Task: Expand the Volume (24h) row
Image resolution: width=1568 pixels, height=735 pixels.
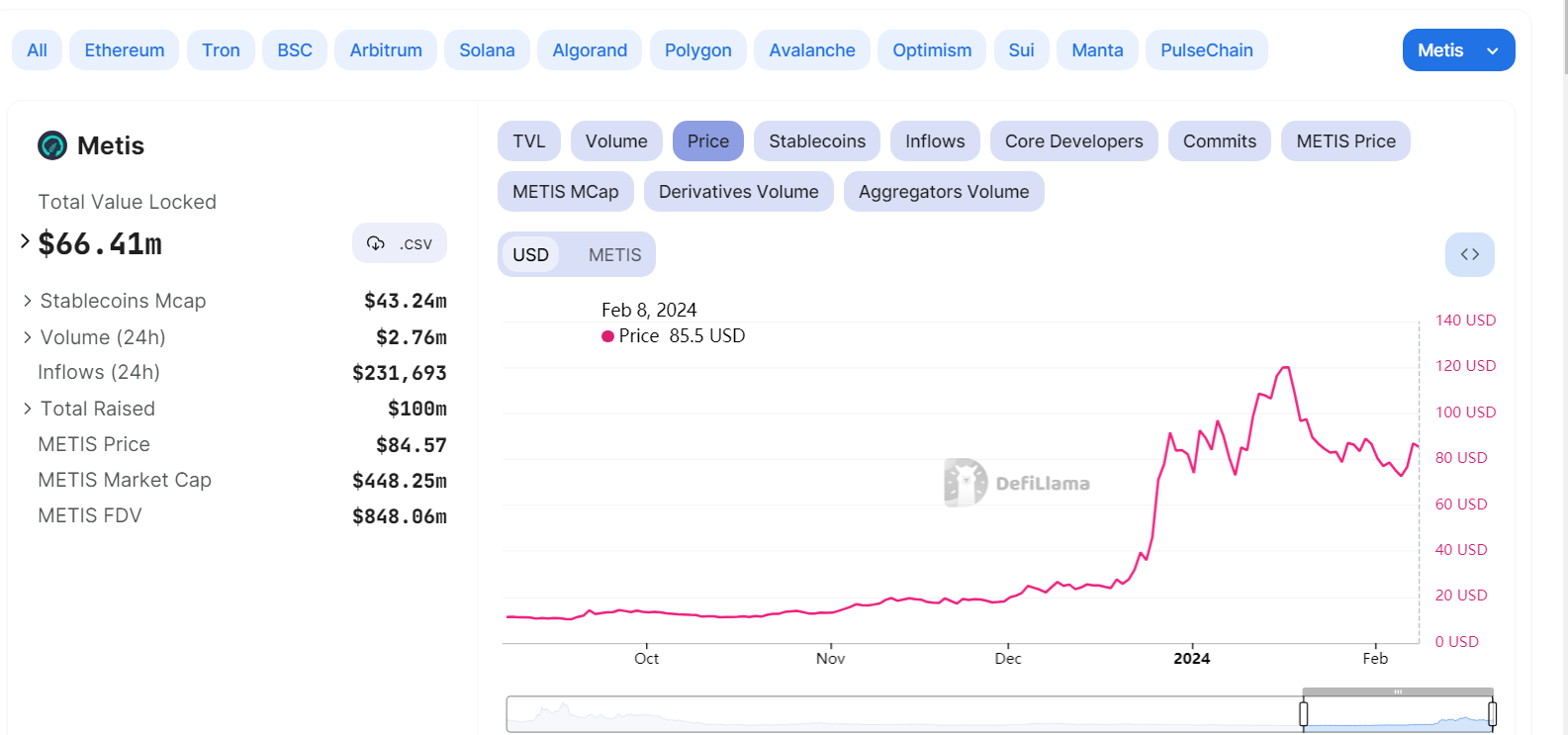Action: (x=28, y=337)
